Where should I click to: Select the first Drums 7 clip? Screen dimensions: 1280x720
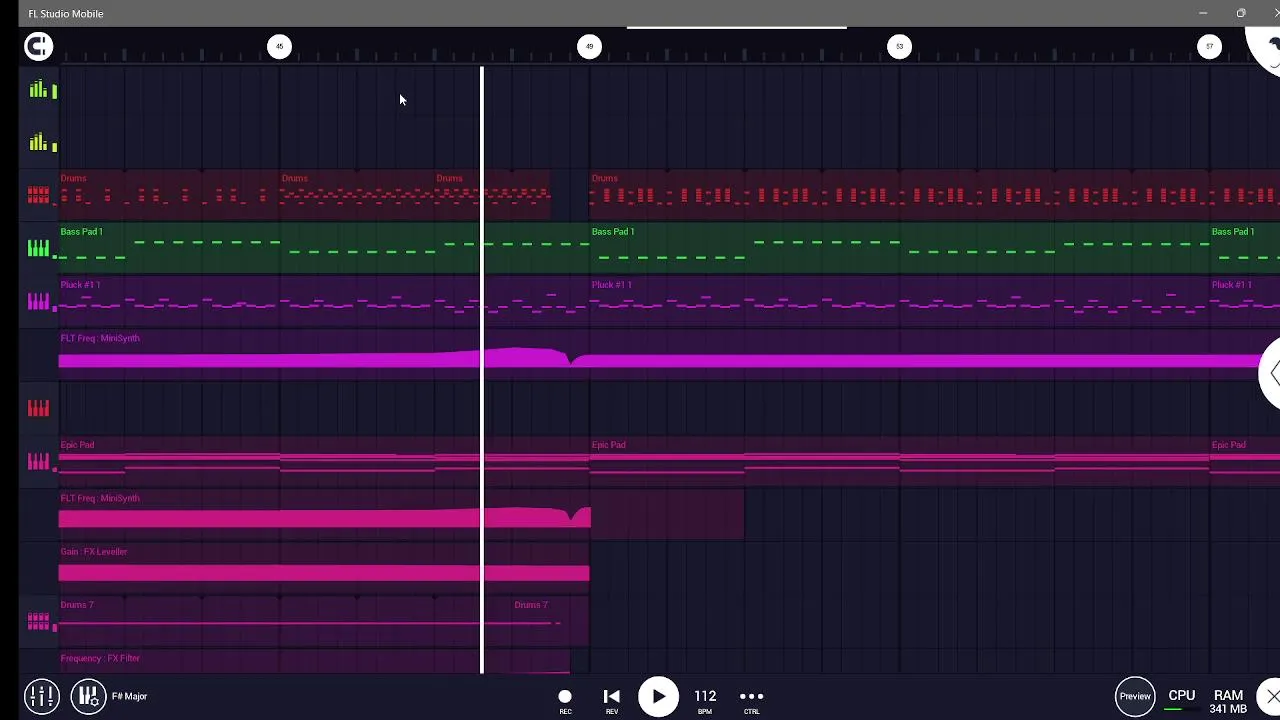click(285, 621)
